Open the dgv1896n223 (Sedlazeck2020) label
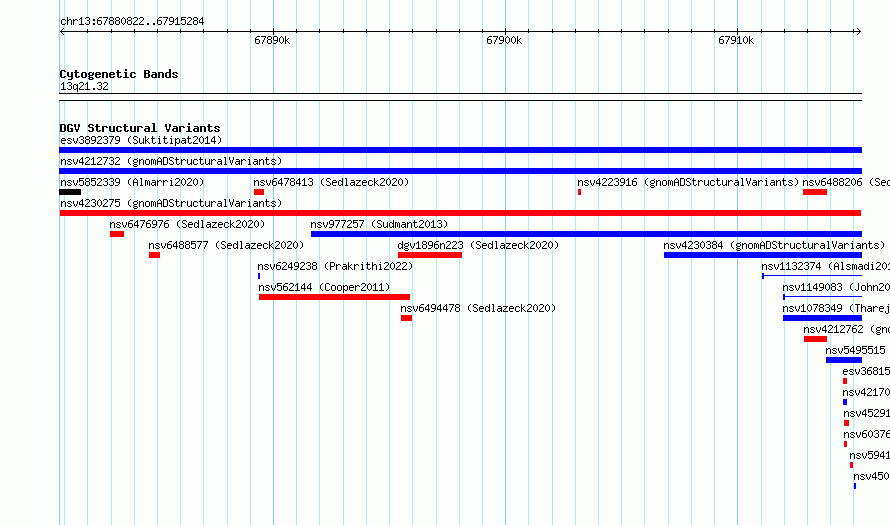The width and height of the screenshot is (890, 525). click(478, 245)
